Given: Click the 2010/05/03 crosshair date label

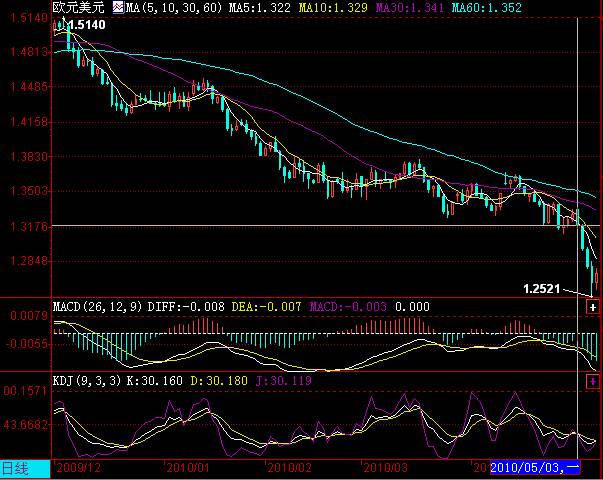Looking at the screenshot, I should pos(535,468).
